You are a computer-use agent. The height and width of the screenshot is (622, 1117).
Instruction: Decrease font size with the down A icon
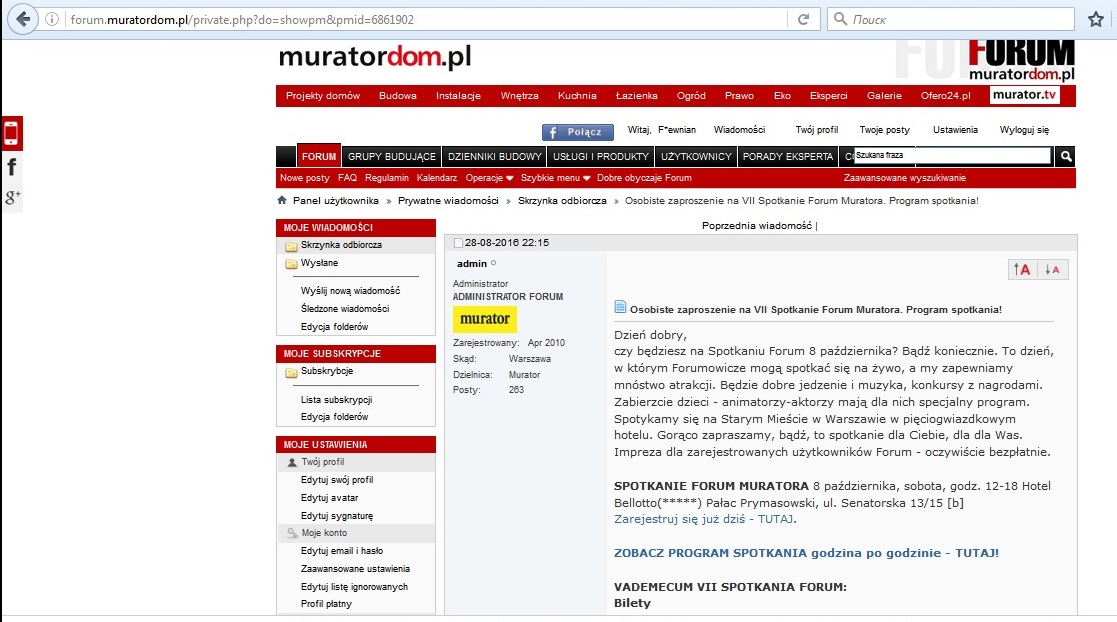(x=1052, y=269)
